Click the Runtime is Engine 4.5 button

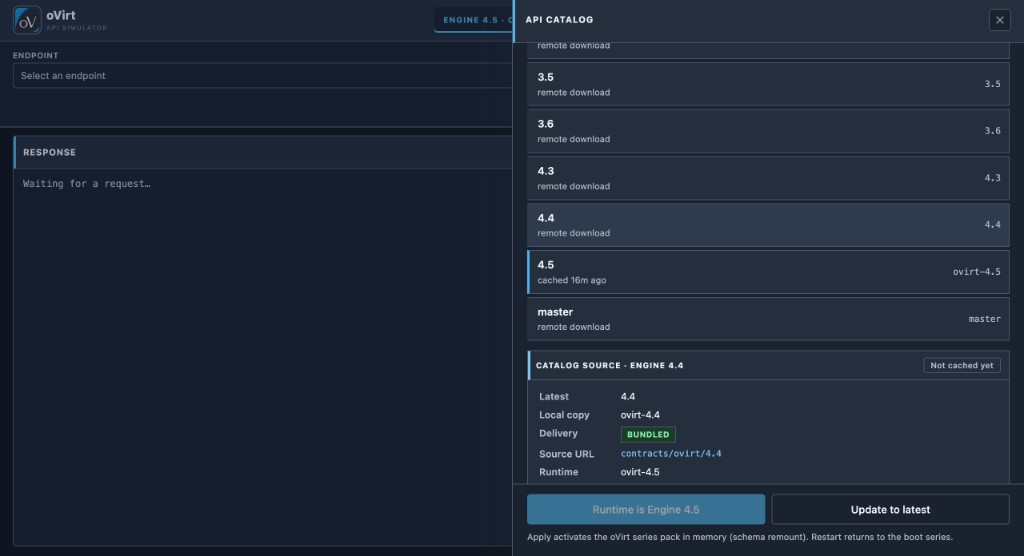pyautogui.click(x=646, y=510)
